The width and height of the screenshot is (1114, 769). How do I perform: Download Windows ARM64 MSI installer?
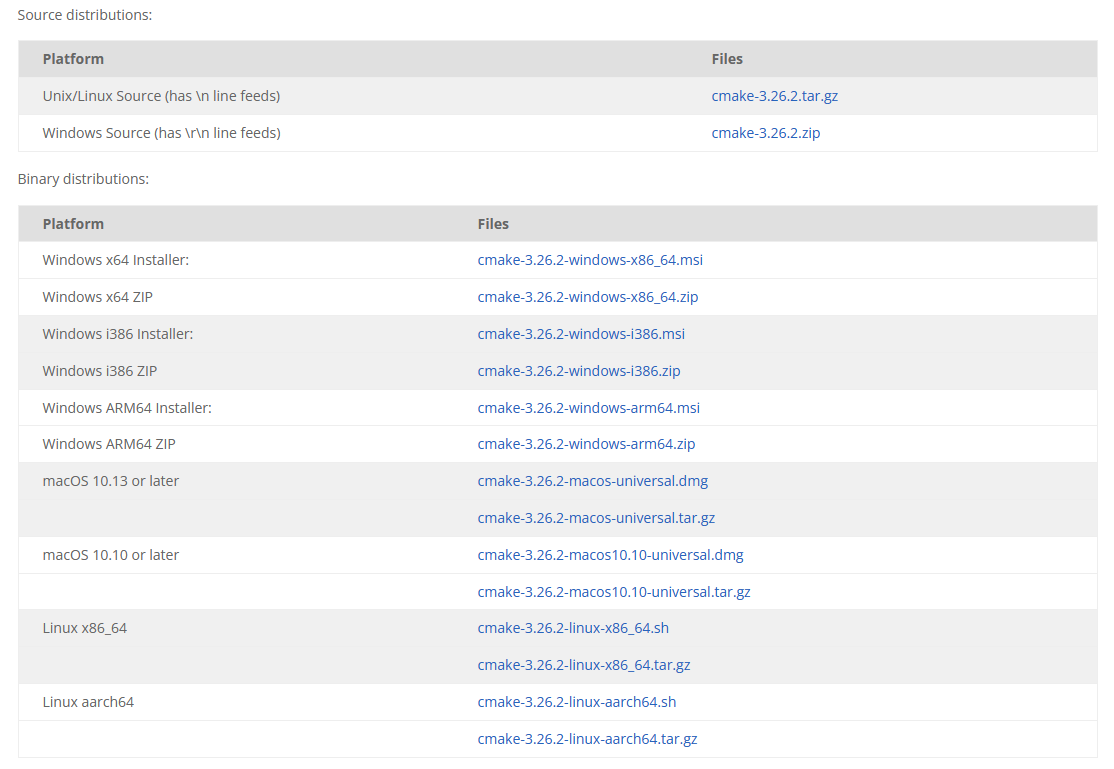(589, 408)
